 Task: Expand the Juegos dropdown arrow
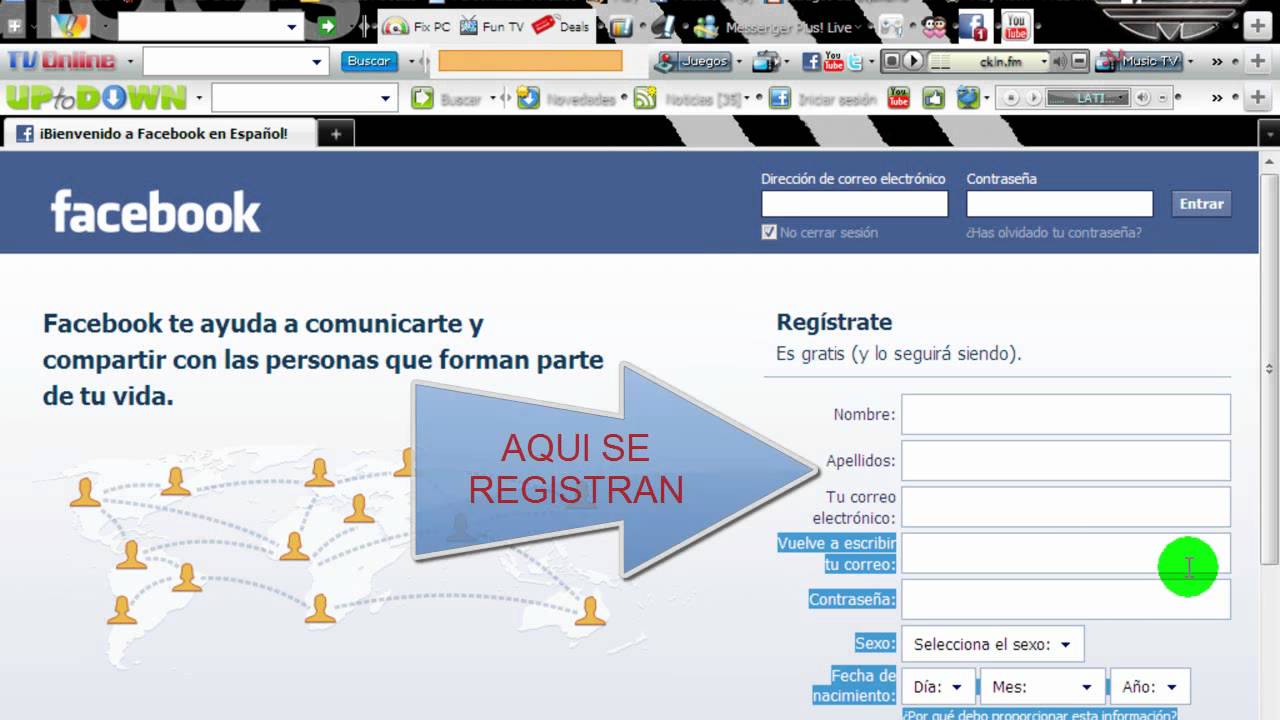pos(739,62)
